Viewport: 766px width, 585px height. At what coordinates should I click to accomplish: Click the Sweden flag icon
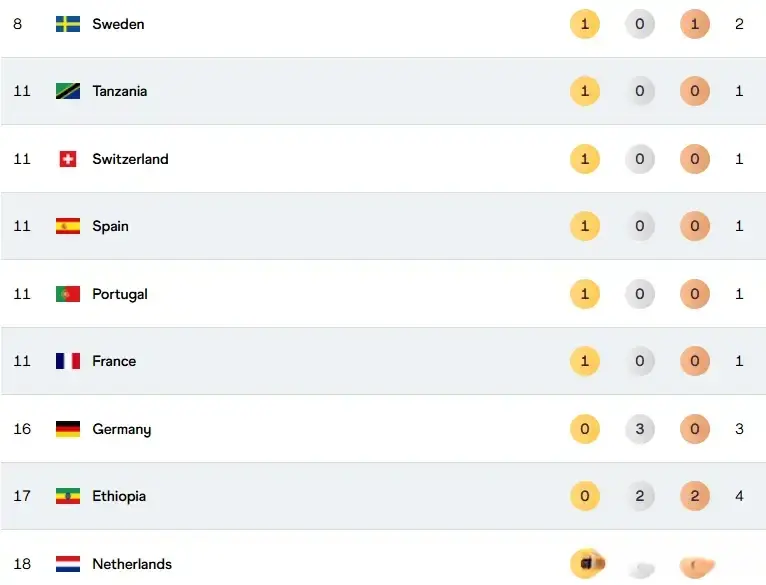[x=67, y=24]
